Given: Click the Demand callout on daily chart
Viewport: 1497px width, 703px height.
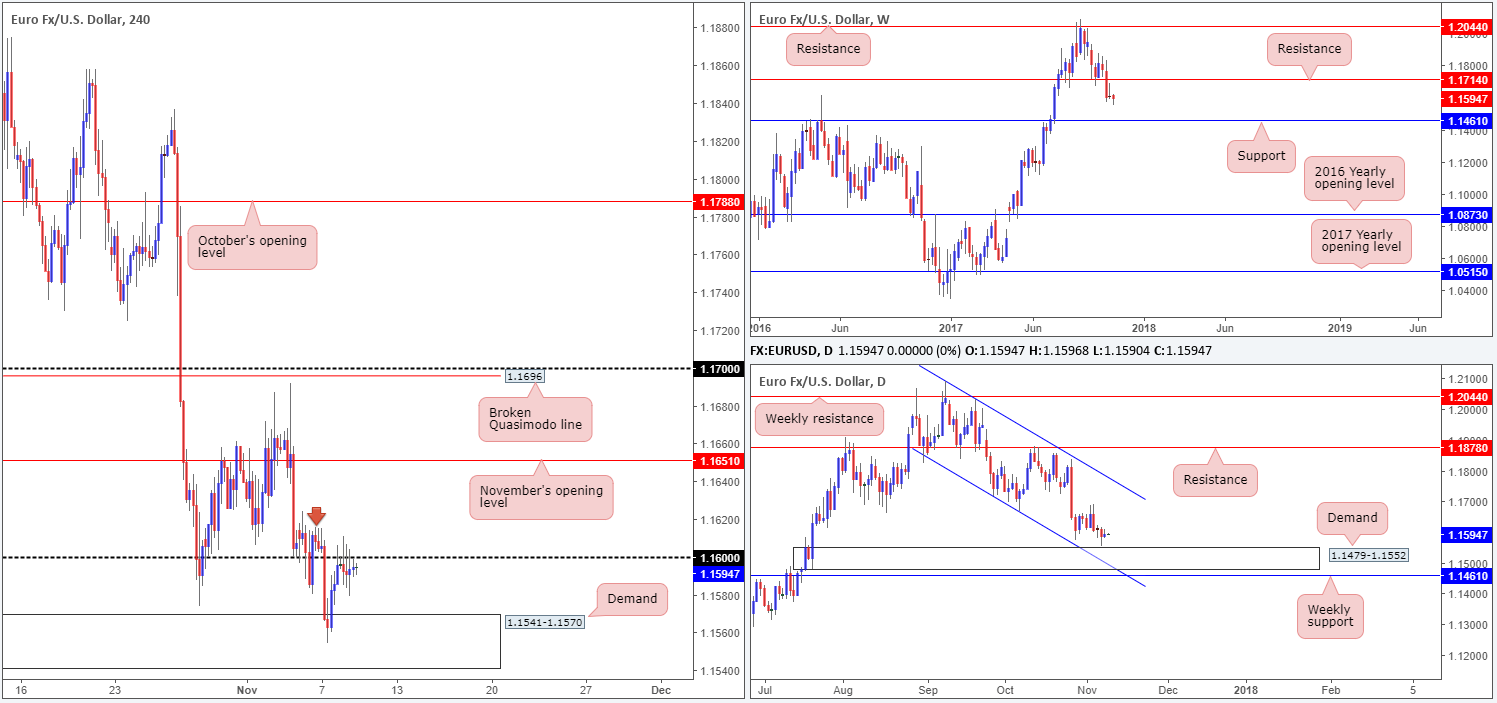Looking at the screenshot, I should tap(1353, 517).
